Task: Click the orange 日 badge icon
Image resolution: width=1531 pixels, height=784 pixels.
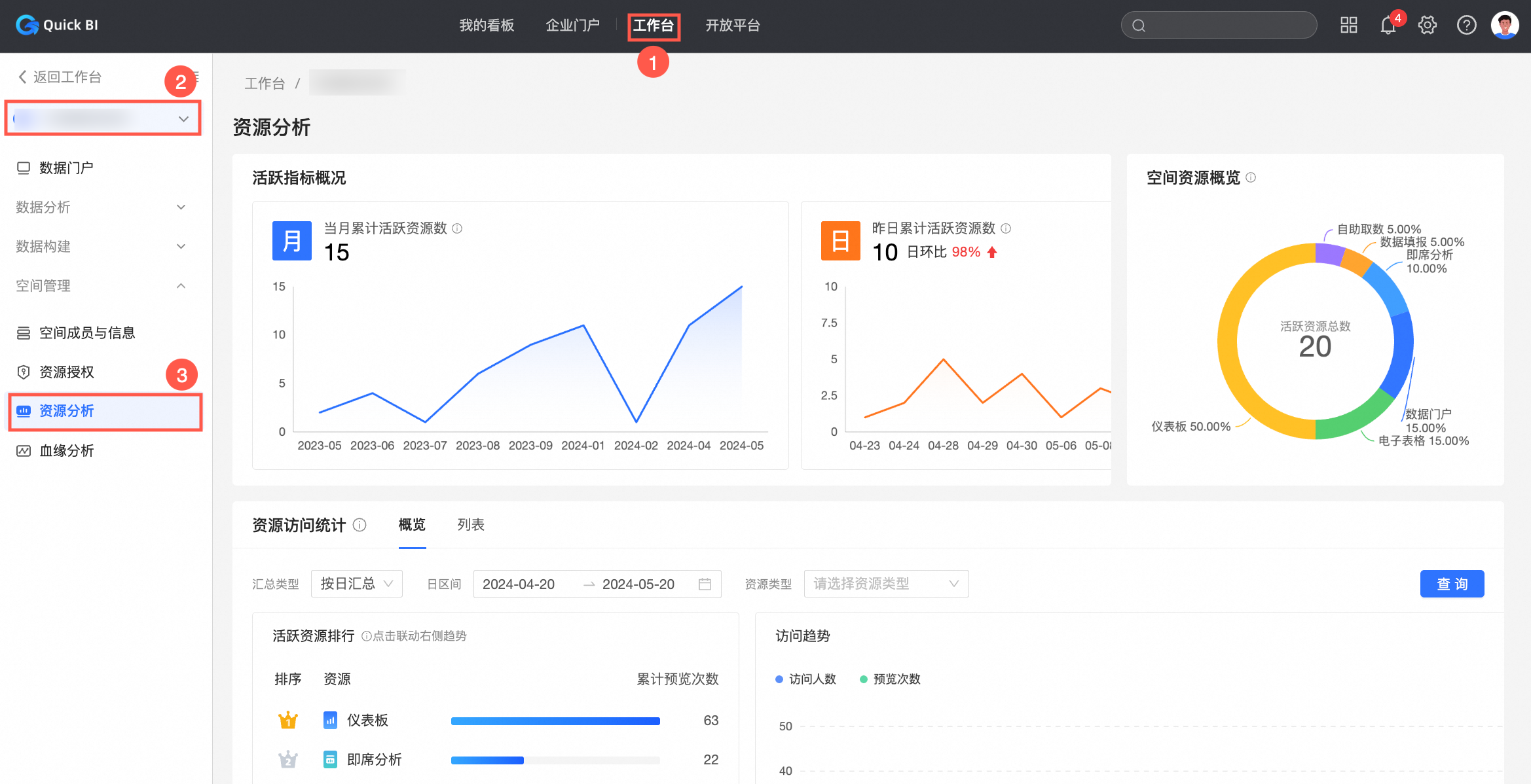Action: tap(840, 241)
